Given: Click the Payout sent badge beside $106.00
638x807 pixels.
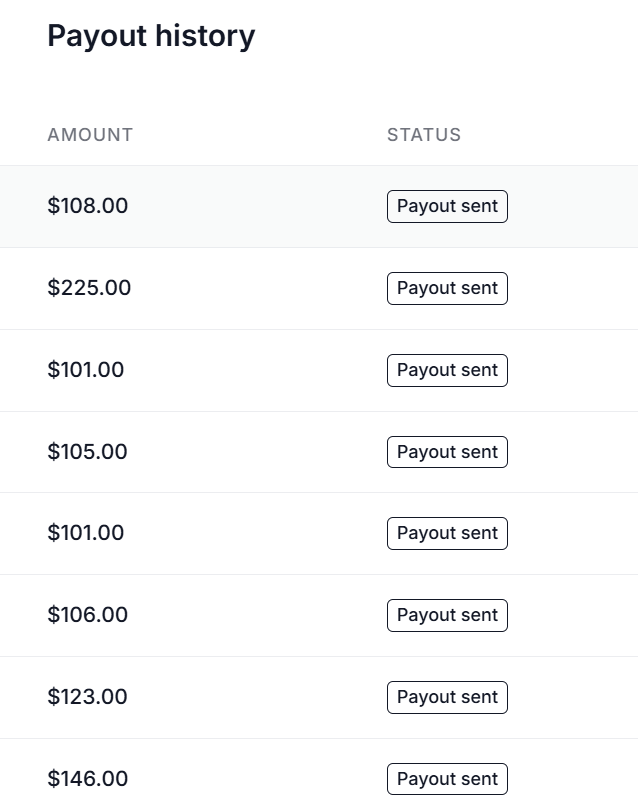Looking at the screenshot, I should point(447,615).
